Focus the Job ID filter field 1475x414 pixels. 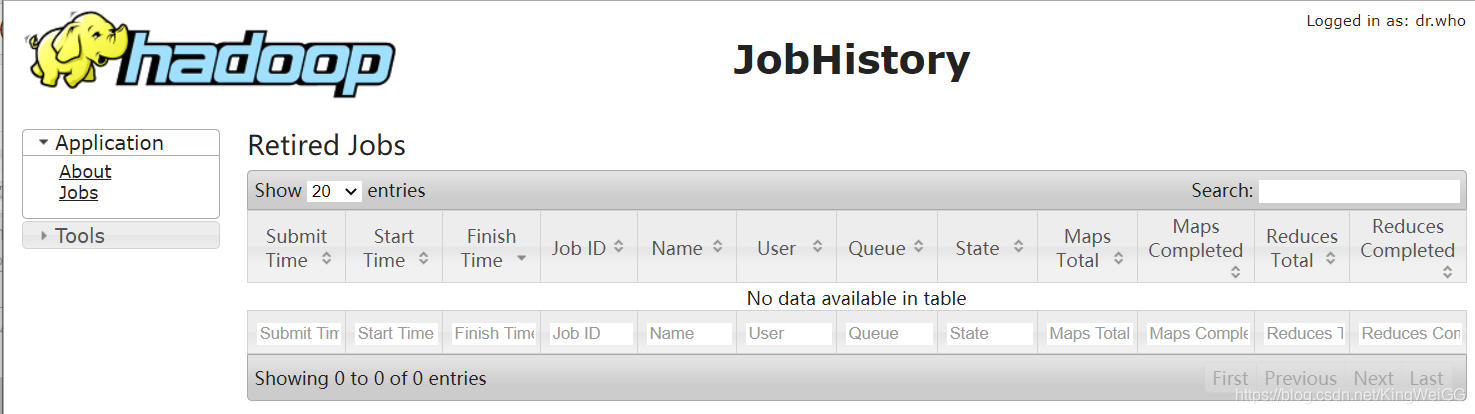(591, 334)
